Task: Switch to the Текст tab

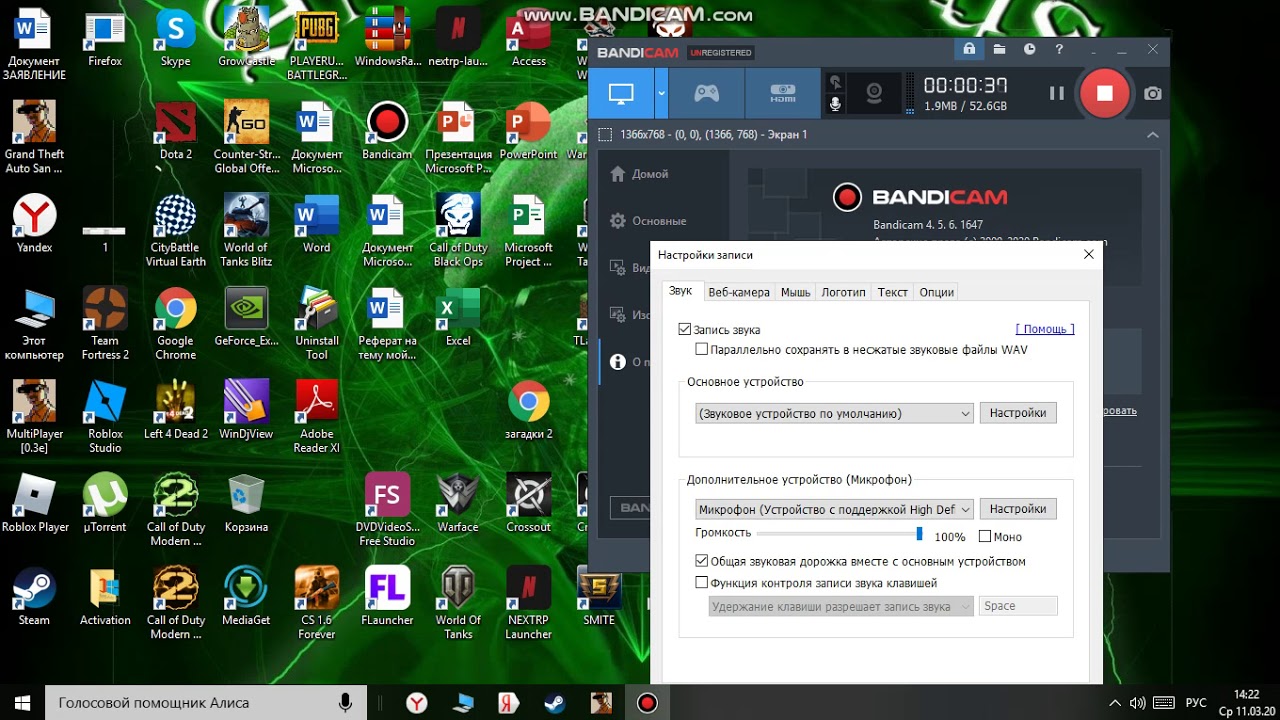Action: [x=892, y=292]
